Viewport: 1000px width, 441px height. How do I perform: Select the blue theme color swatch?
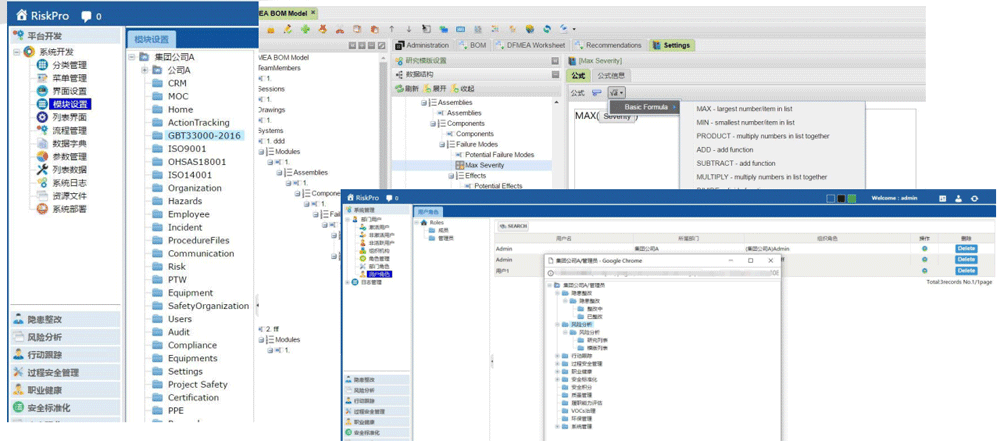(831, 198)
